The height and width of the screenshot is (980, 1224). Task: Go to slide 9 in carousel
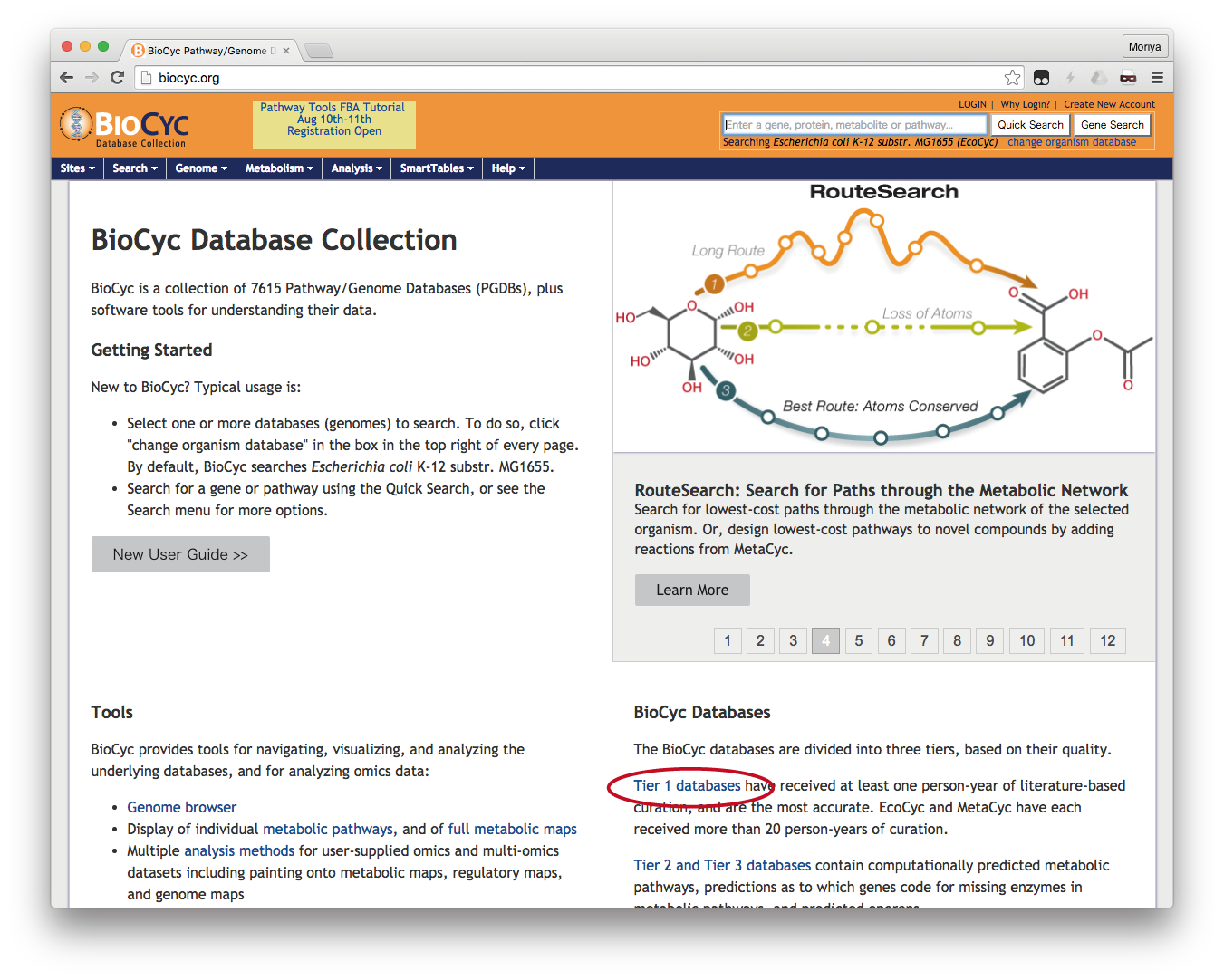click(x=989, y=640)
